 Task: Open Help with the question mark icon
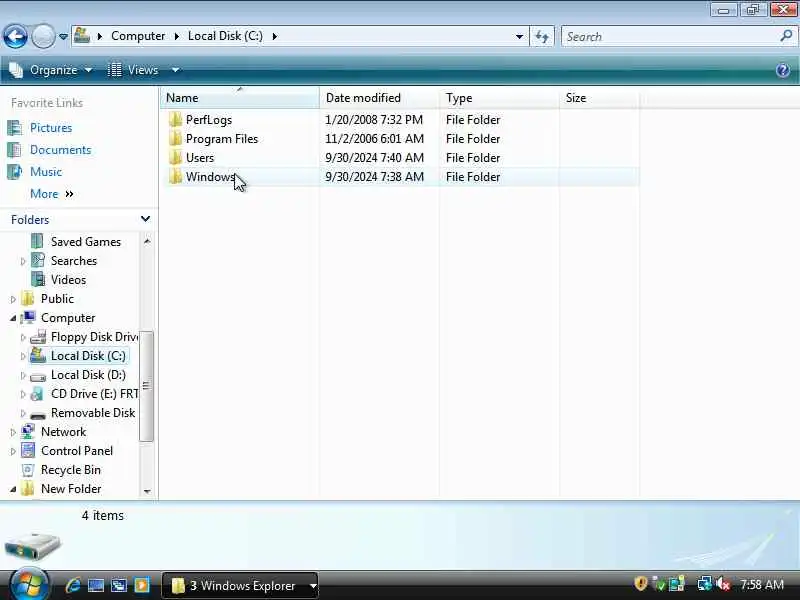[783, 70]
